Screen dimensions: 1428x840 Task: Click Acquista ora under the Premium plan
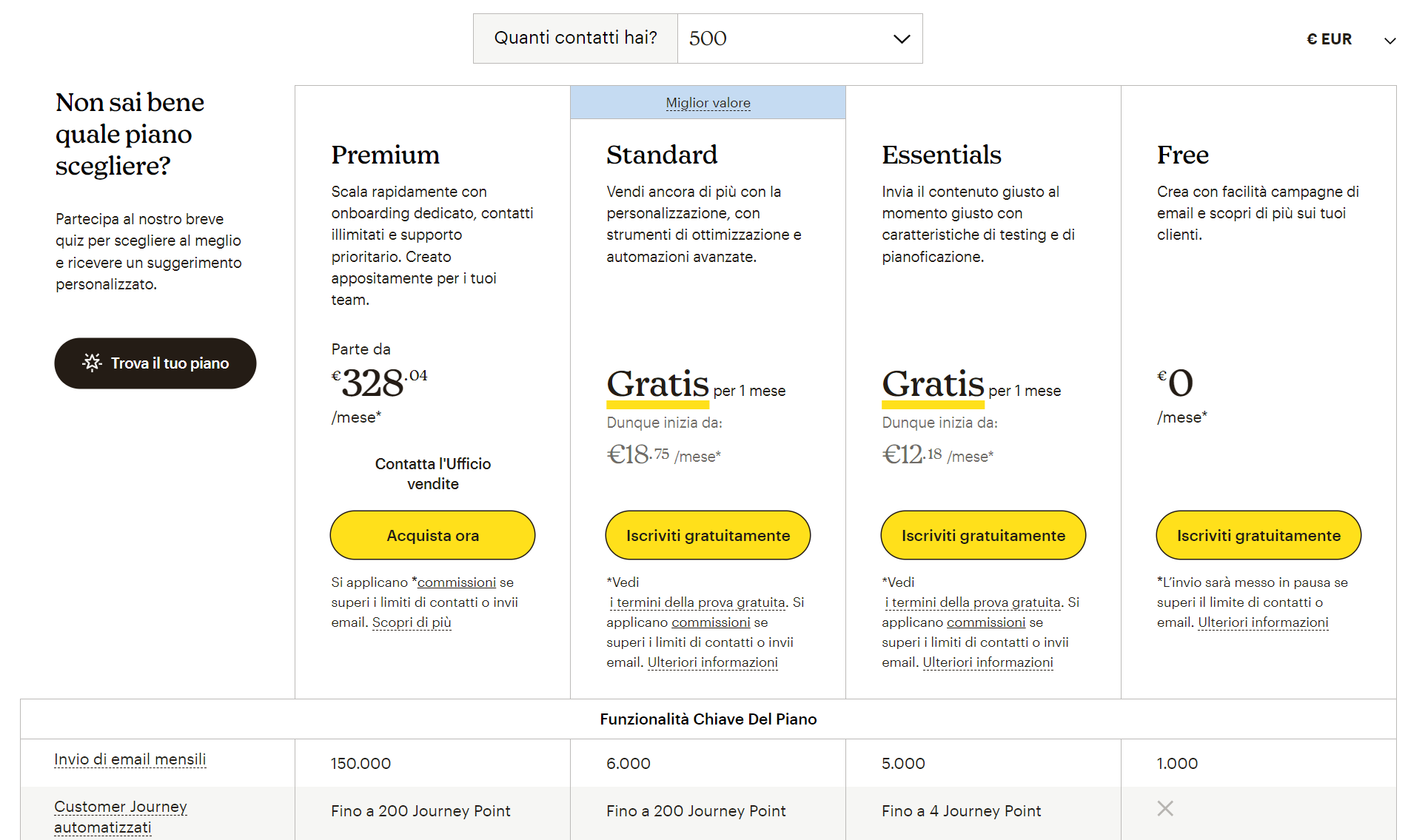tap(432, 535)
